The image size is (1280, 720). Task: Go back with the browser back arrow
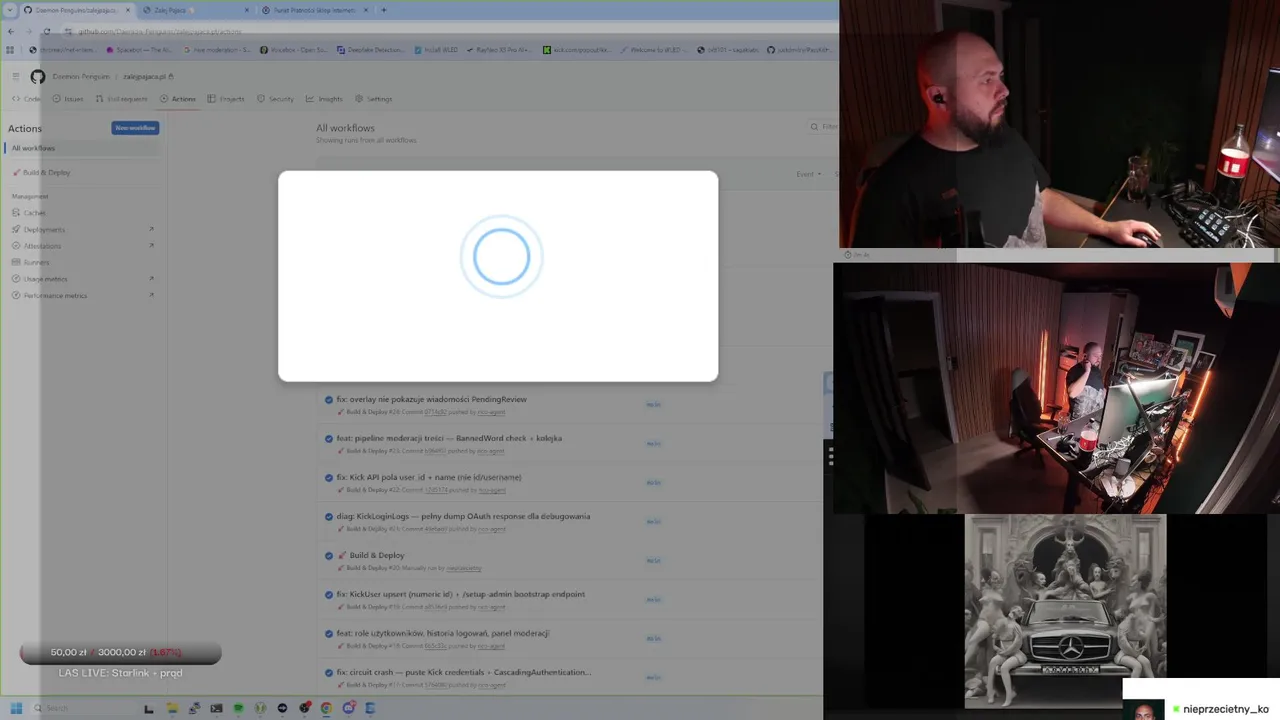pyautogui.click(x=11, y=31)
